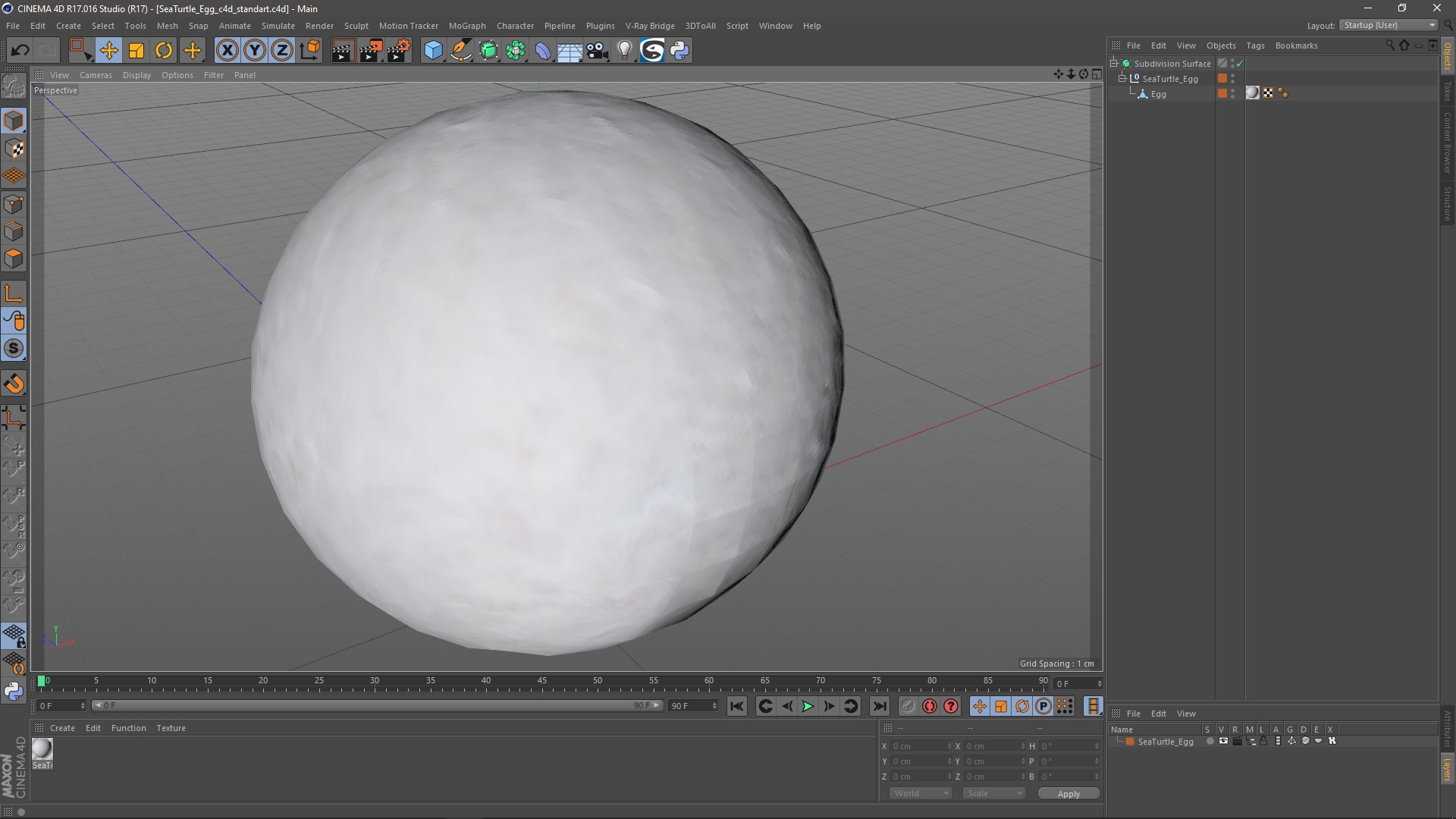Toggle Subdivision Surface enabled checkmark
The image size is (1456, 819).
1240,64
